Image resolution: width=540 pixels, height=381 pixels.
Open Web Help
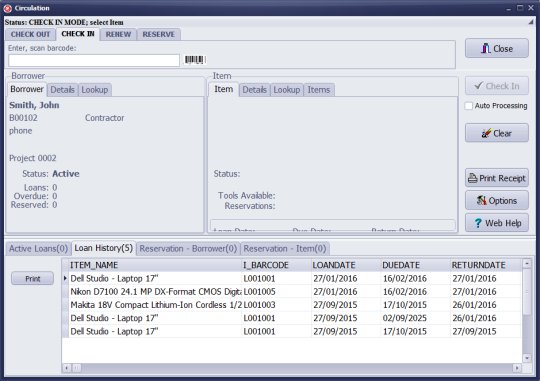coord(497,223)
